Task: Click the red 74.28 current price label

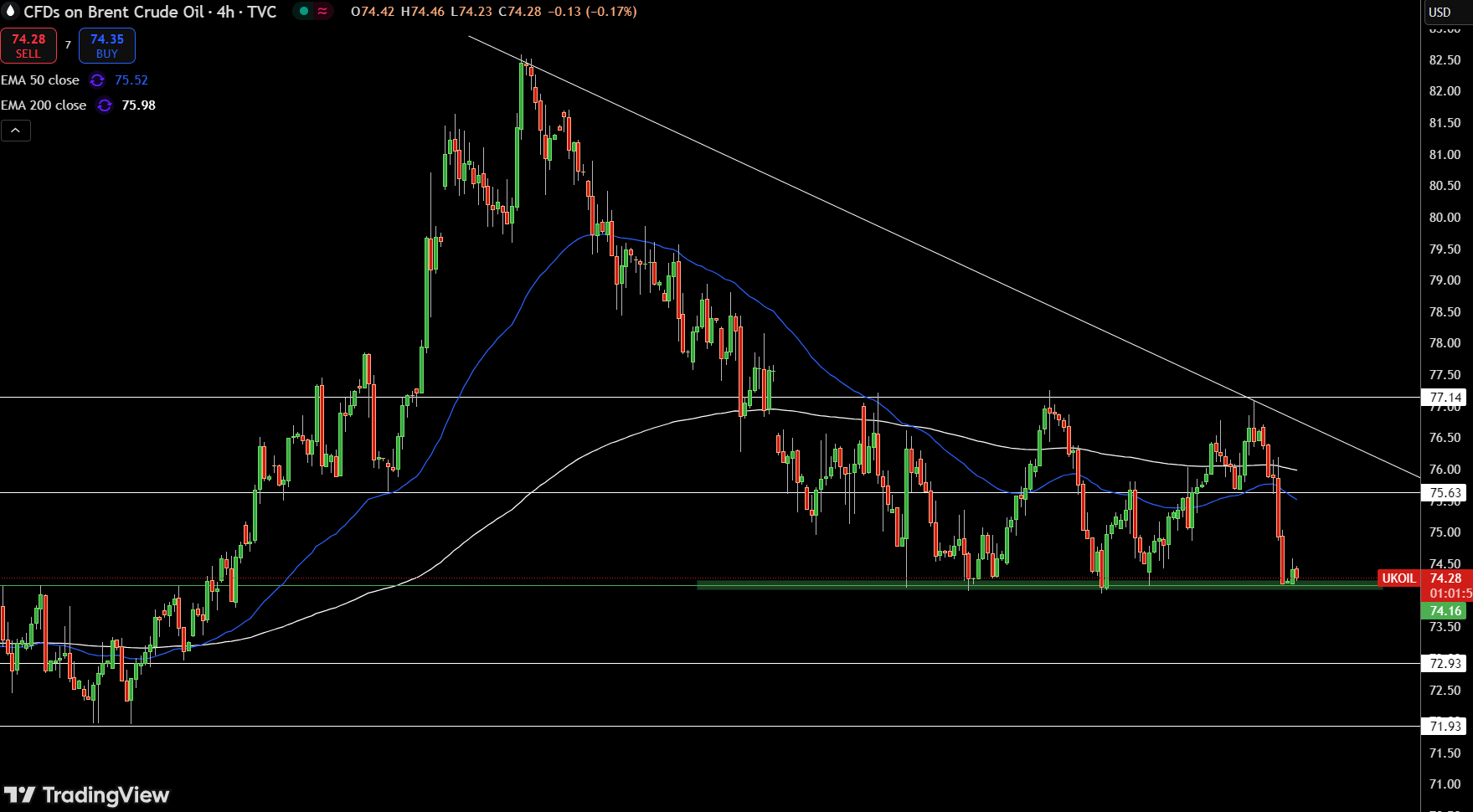Action: point(1446,578)
